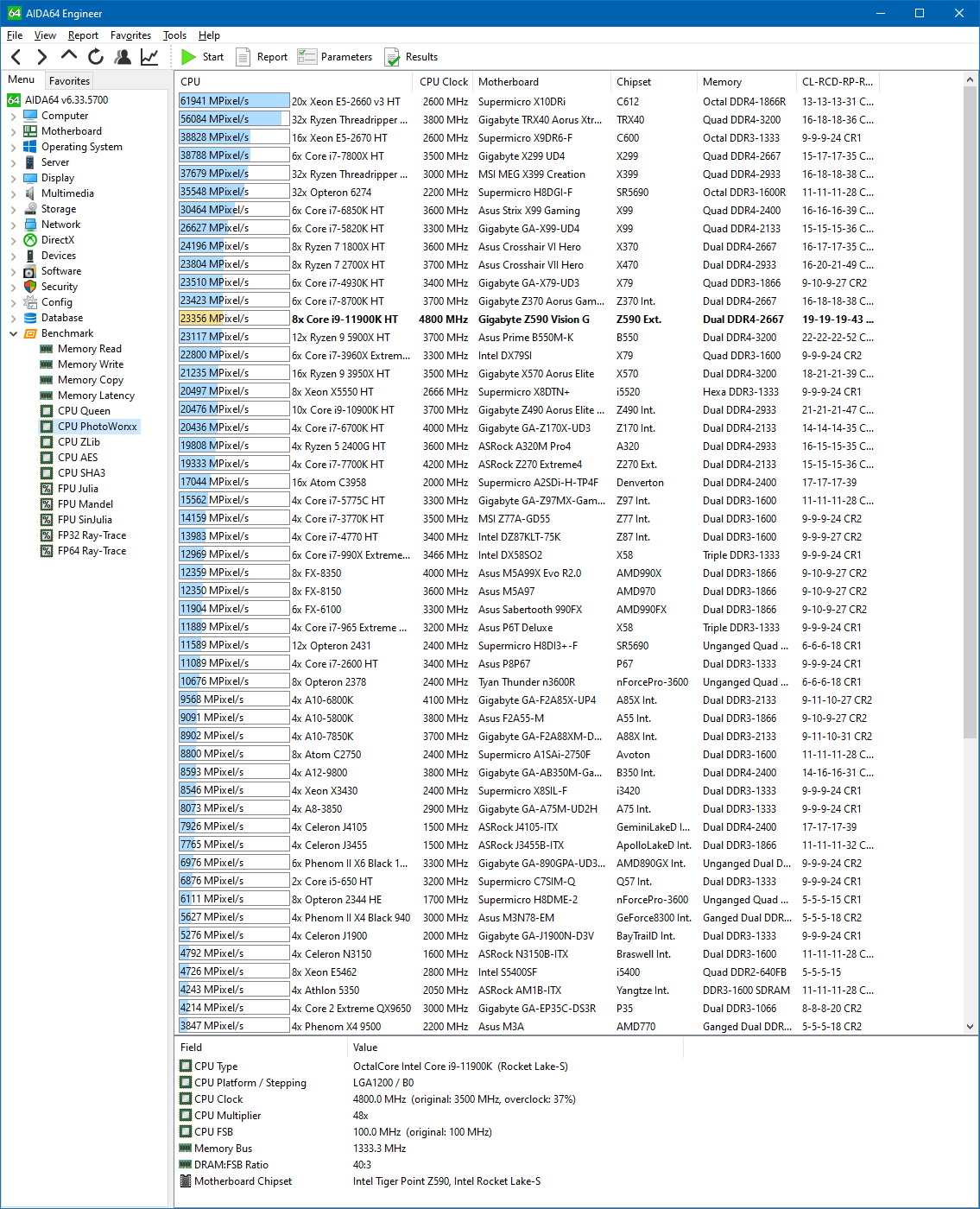Select the Multimedia speaker icon
The height and width of the screenshot is (1209, 980).
pyautogui.click(x=30, y=193)
